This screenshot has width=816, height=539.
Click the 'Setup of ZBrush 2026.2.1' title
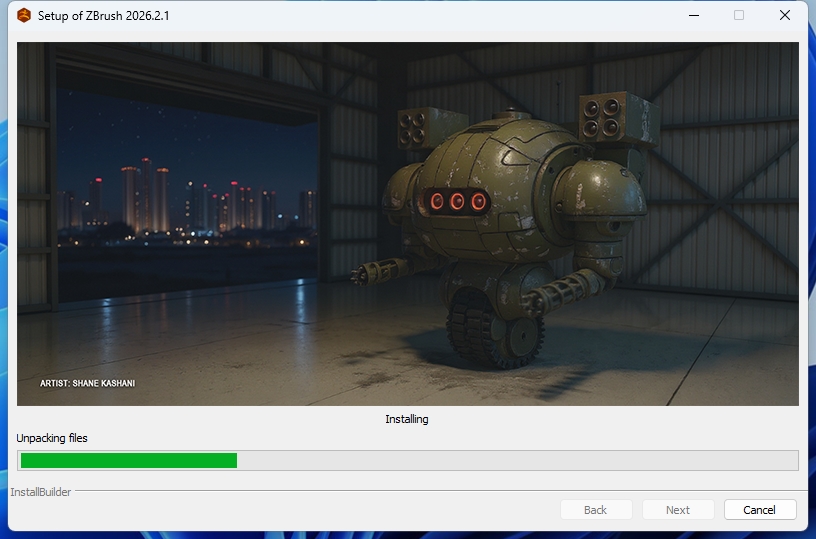104,16
